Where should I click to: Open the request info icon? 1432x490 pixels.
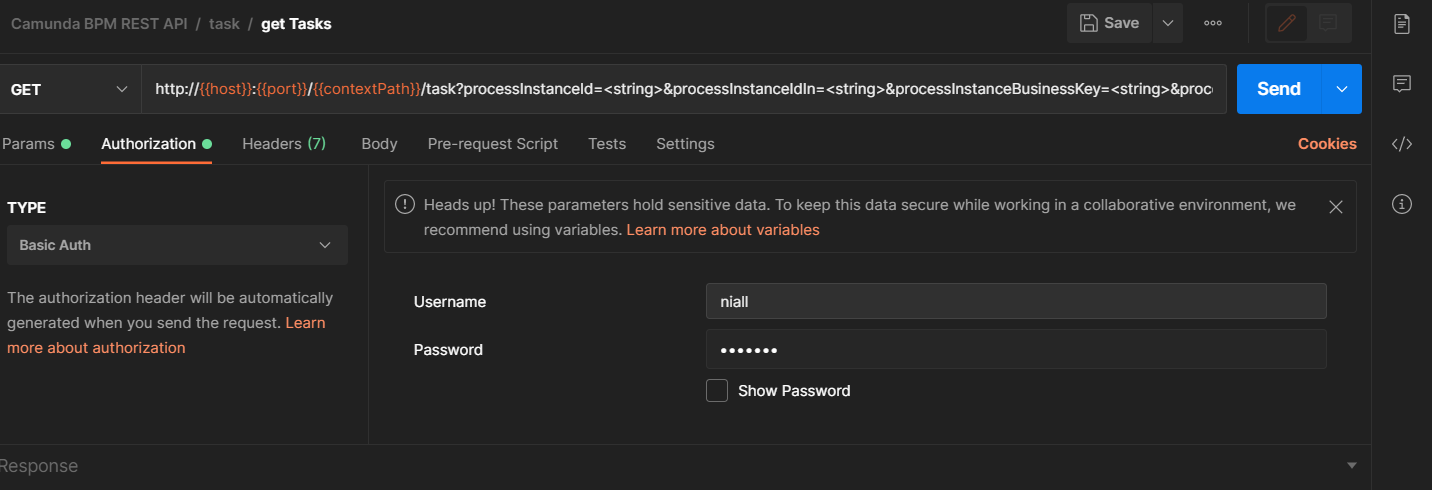pyautogui.click(x=1402, y=204)
